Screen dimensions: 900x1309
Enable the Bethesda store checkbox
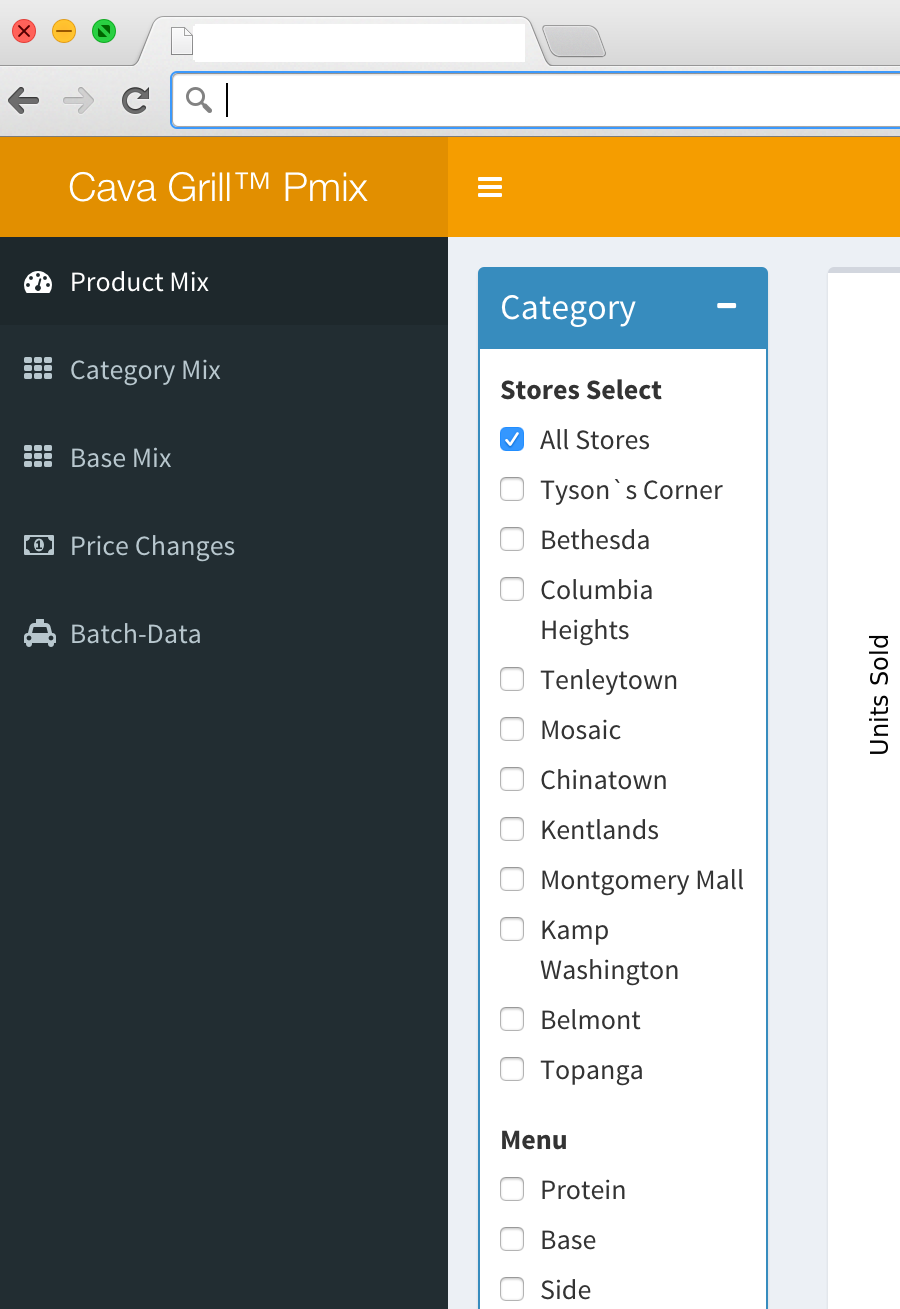512,540
